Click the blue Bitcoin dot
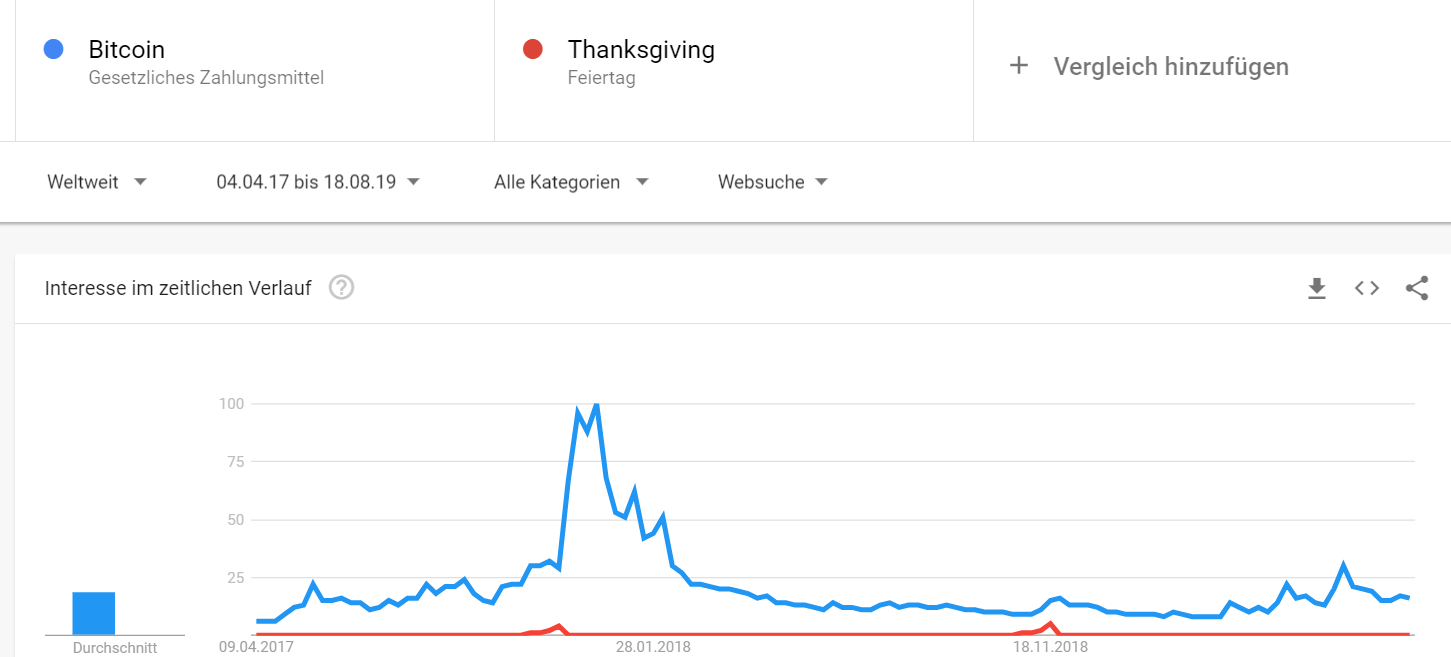The width and height of the screenshot is (1451, 657). point(55,49)
